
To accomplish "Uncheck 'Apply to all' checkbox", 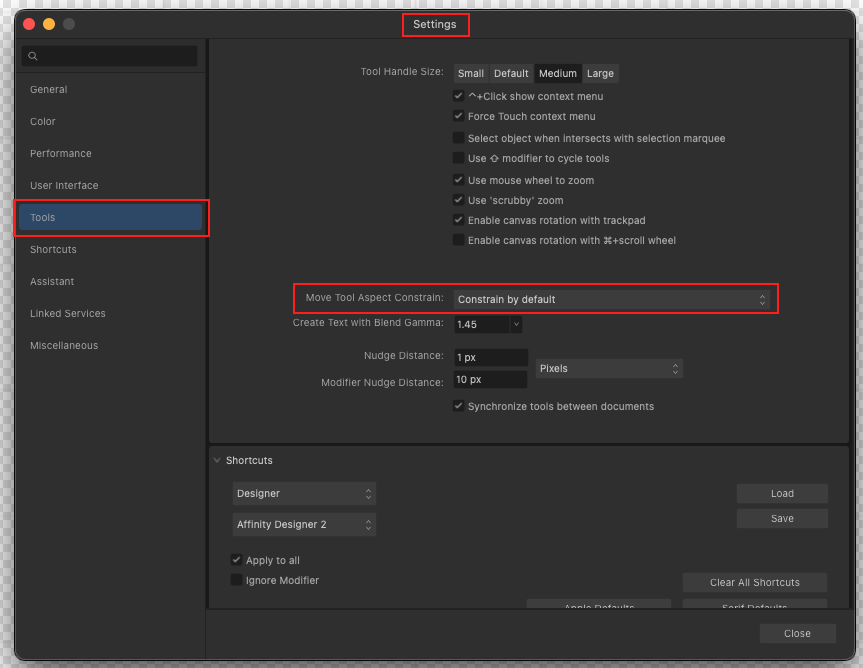I will click(x=237, y=560).
